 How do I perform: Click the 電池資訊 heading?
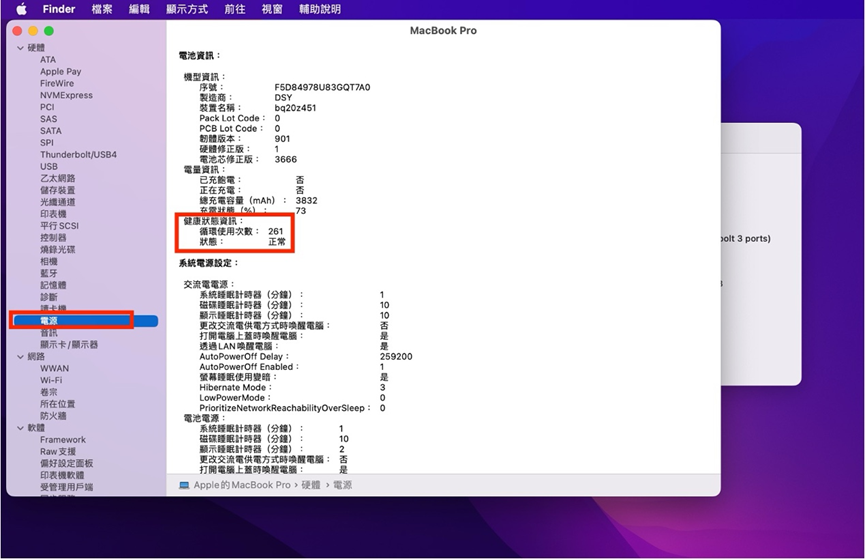[x=199, y=55]
